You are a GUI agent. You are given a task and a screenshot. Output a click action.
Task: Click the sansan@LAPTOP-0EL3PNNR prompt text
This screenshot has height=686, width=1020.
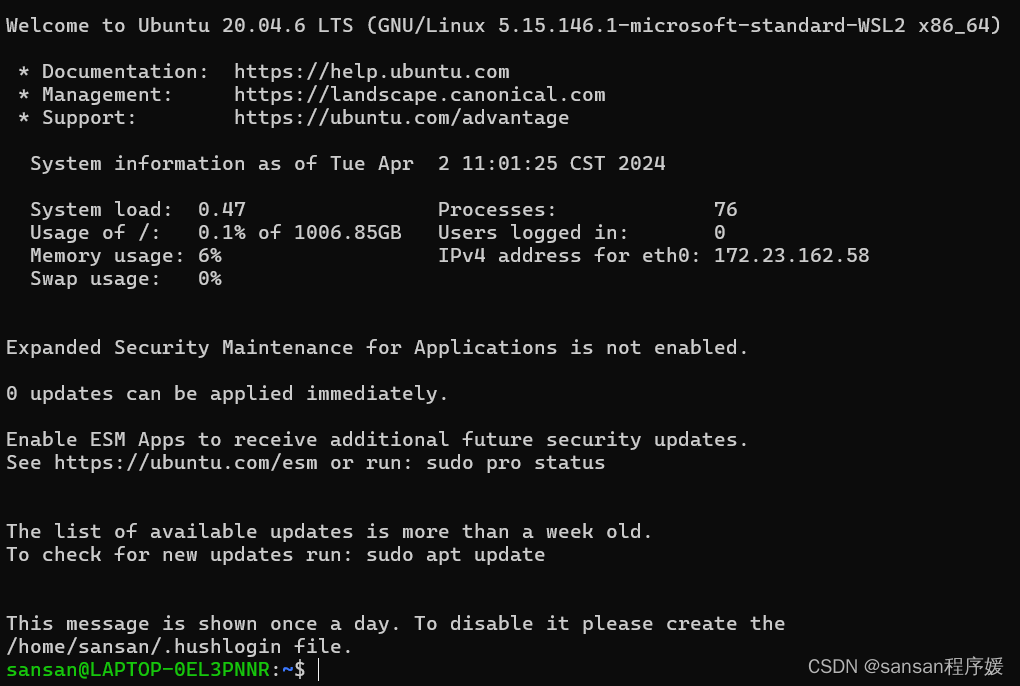tap(138, 670)
